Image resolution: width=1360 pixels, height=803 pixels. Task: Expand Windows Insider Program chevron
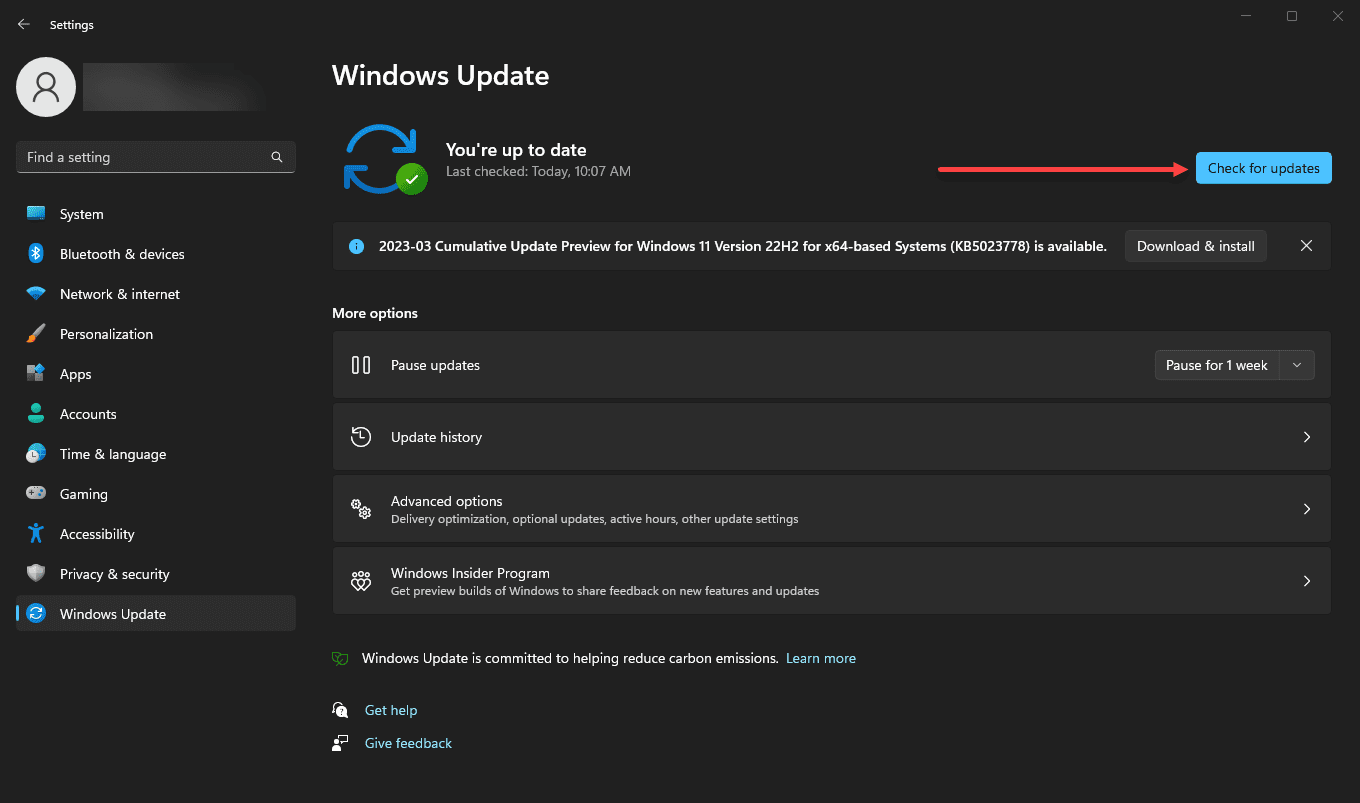click(x=1306, y=581)
